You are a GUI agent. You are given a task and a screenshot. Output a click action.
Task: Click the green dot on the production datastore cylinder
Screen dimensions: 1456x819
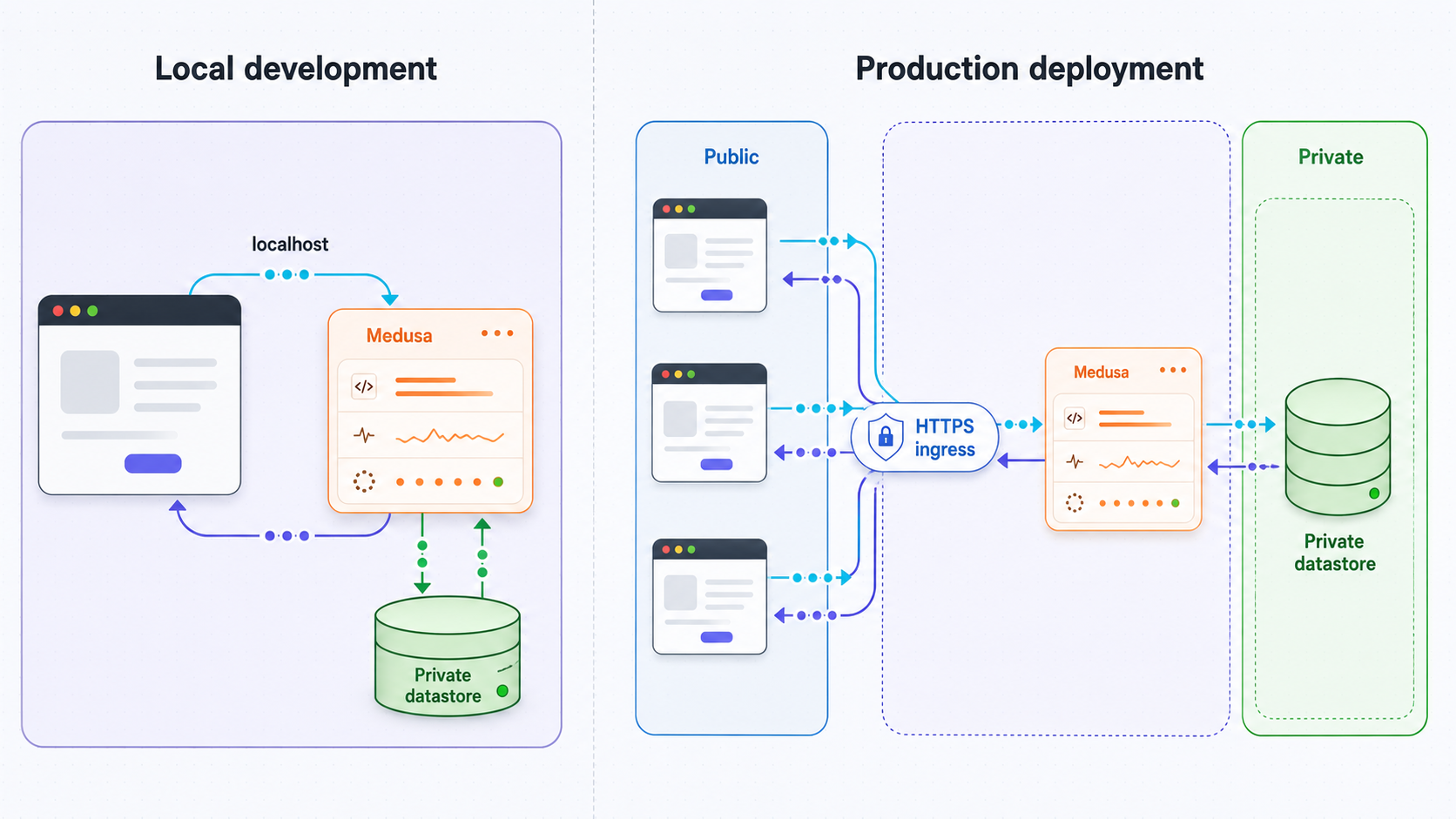pyautogui.click(x=1374, y=493)
